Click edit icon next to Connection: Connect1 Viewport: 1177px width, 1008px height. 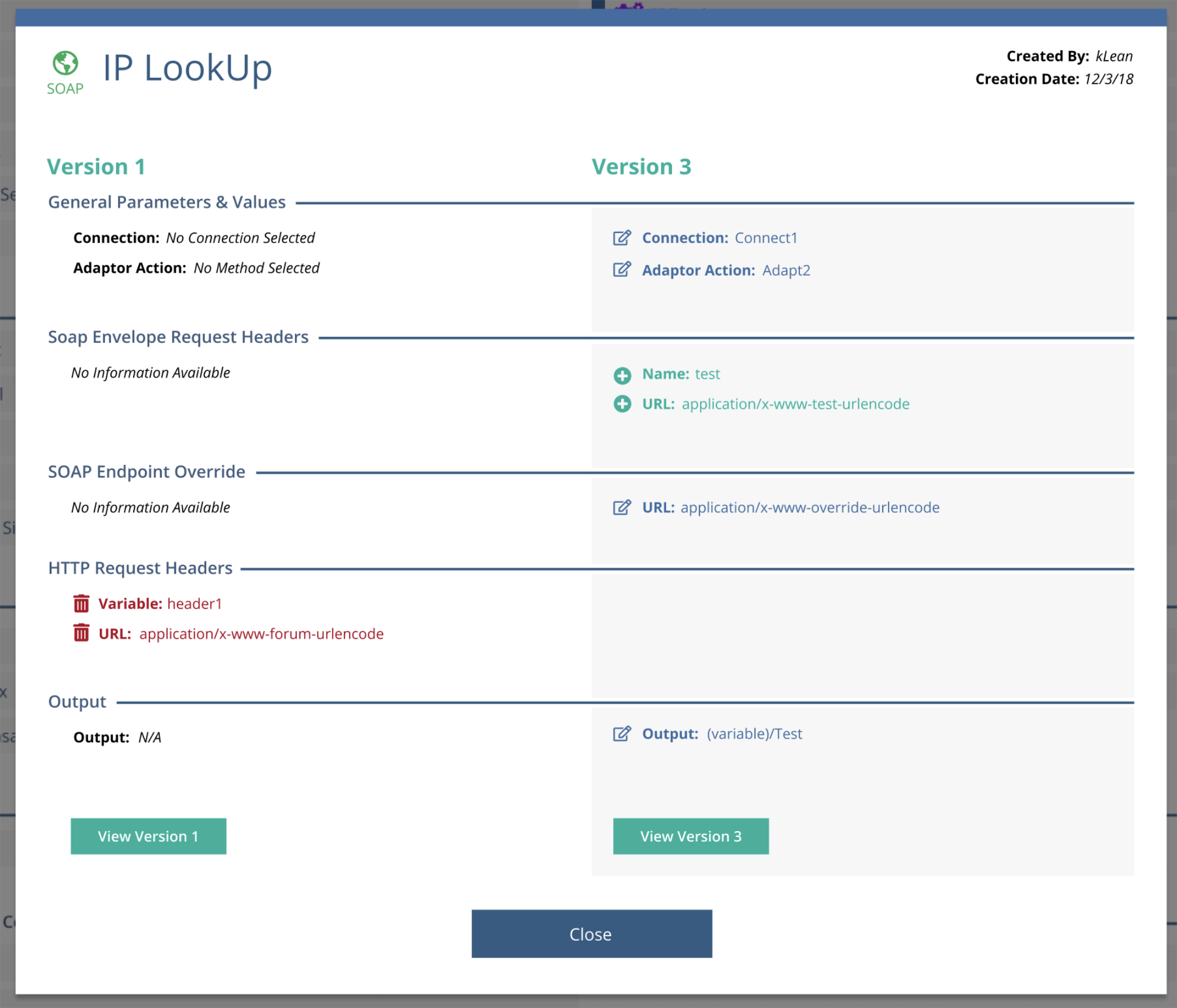click(x=622, y=238)
